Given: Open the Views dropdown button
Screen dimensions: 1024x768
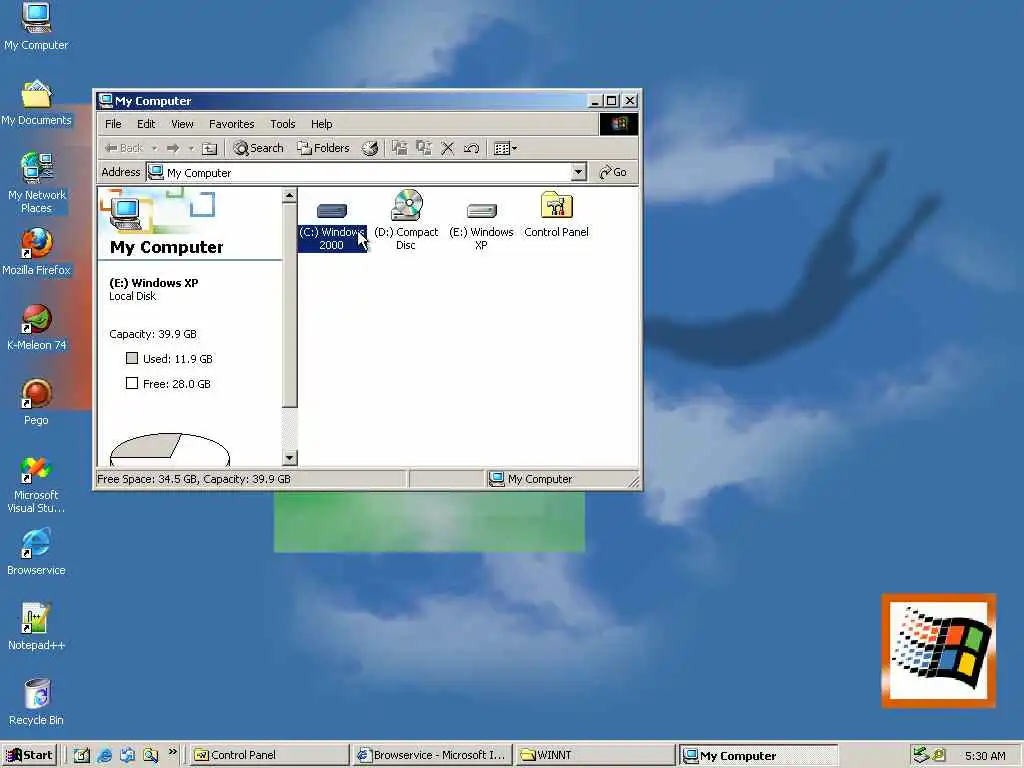Looking at the screenshot, I should point(505,148).
